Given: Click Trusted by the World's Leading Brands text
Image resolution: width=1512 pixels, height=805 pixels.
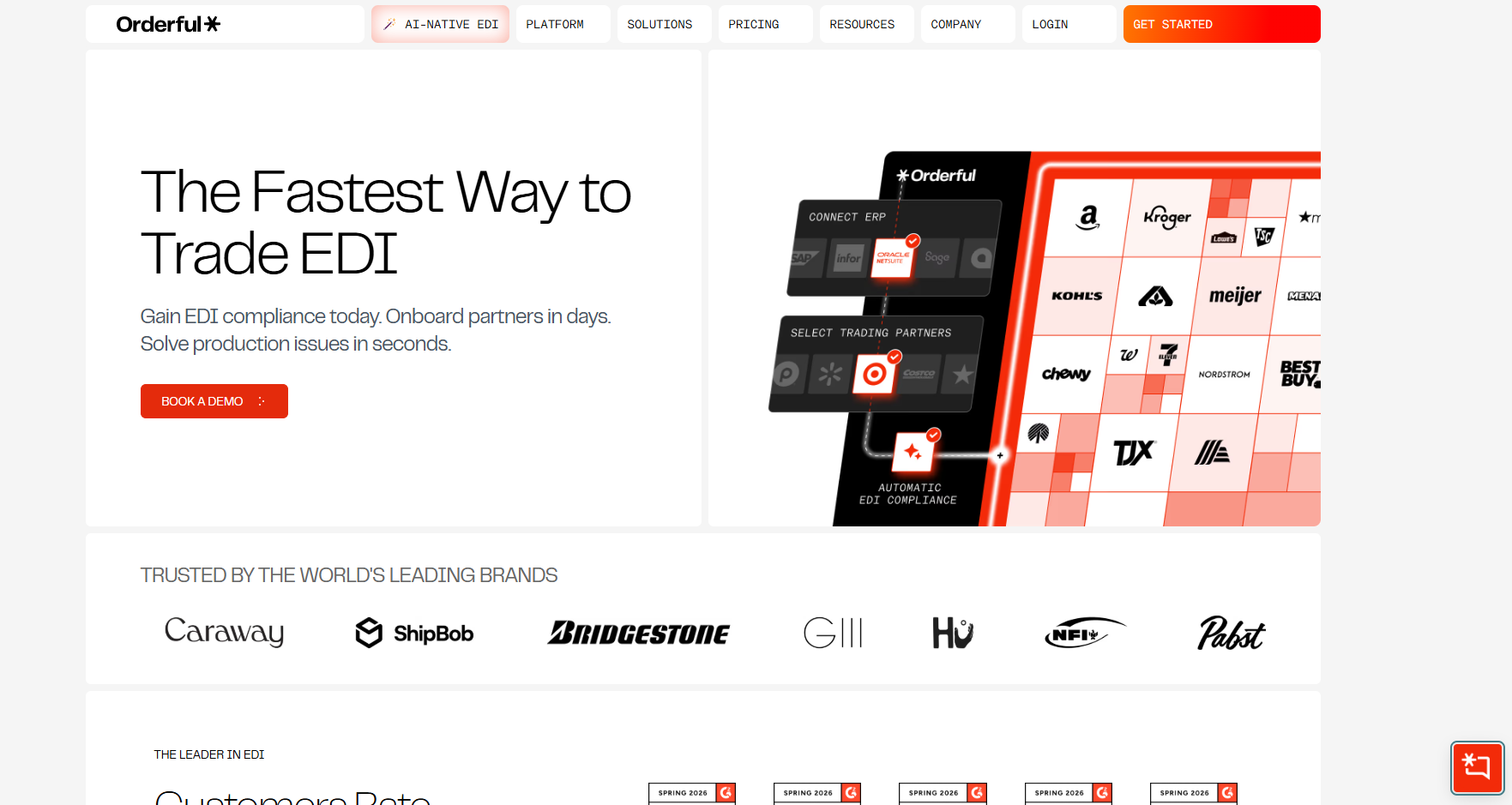Looking at the screenshot, I should pos(349,575).
